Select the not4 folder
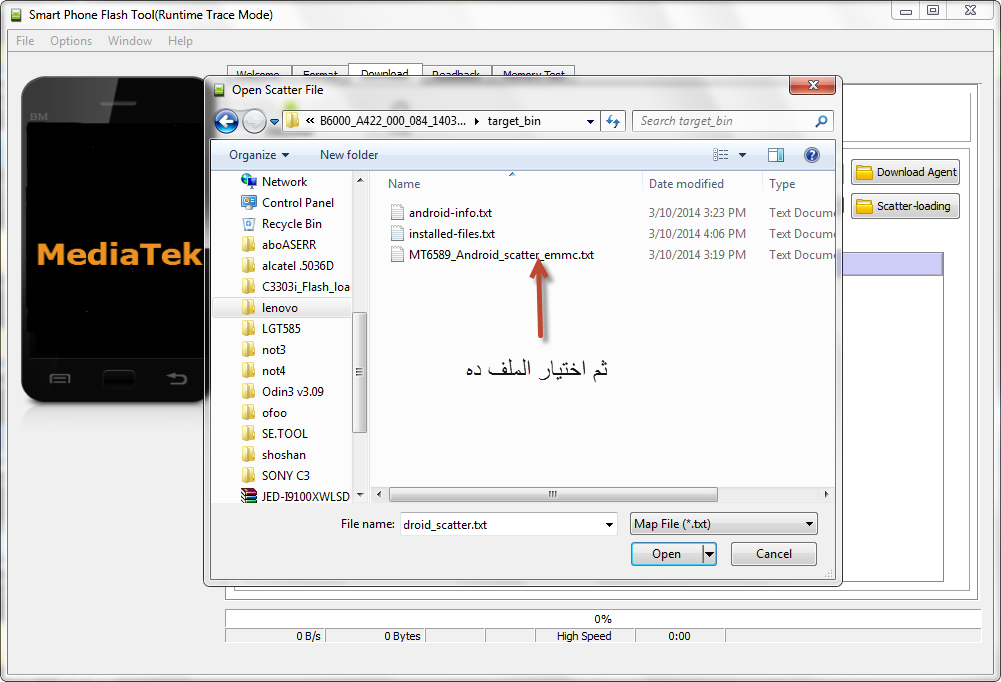Image resolution: width=1001 pixels, height=682 pixels. pyautogui.click(x=265, y=371)
